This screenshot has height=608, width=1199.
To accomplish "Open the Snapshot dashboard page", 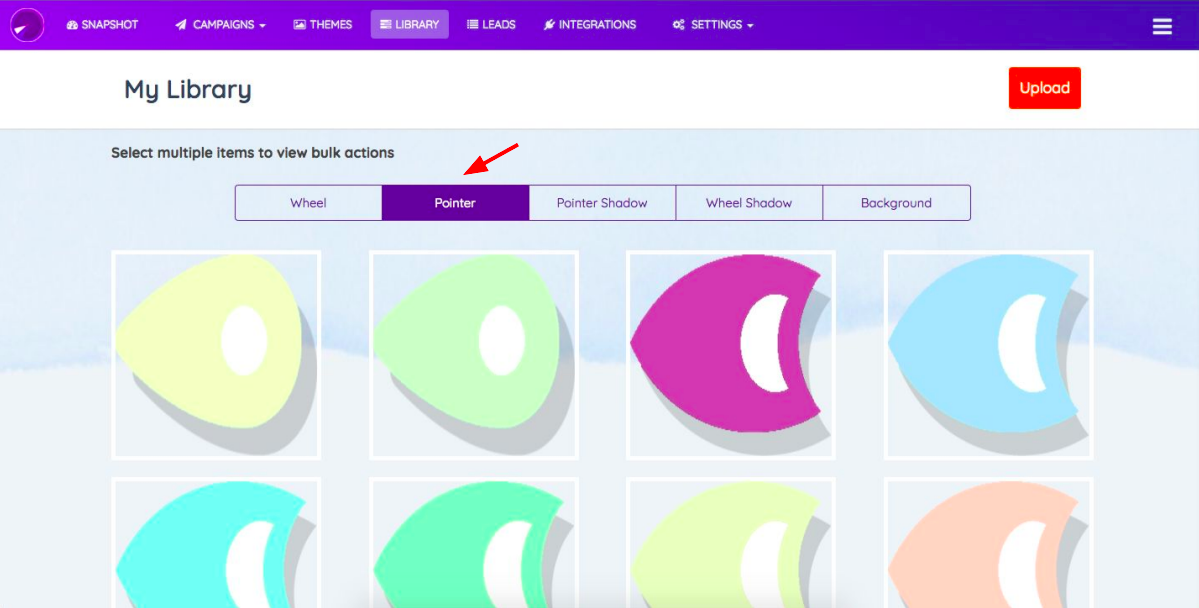I will 102,25.
